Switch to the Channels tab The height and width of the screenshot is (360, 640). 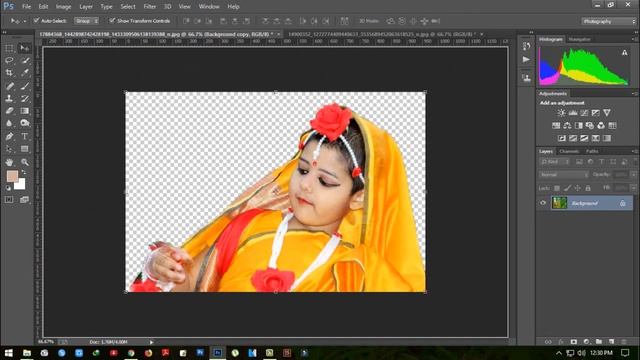coord(569,151)
